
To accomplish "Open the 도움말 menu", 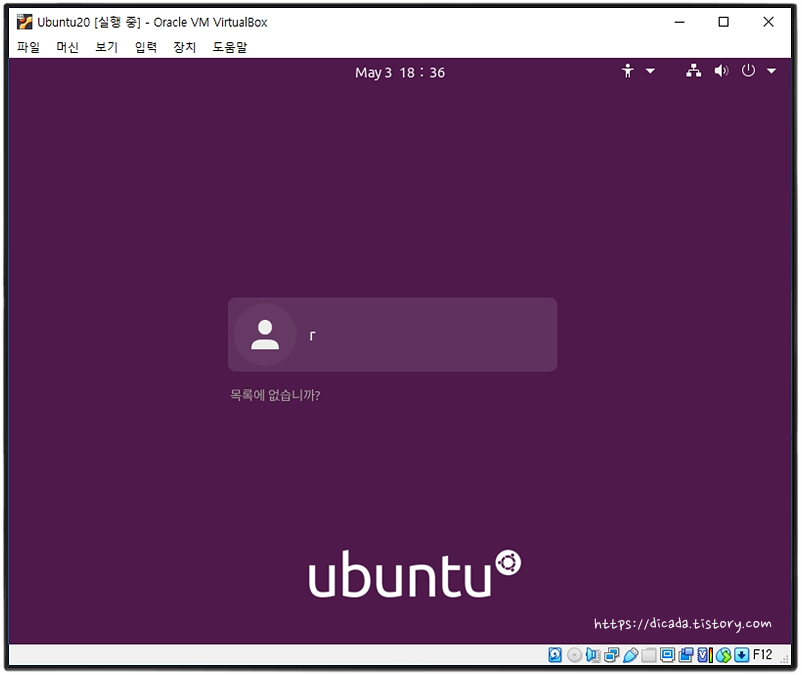I will 230,47.
